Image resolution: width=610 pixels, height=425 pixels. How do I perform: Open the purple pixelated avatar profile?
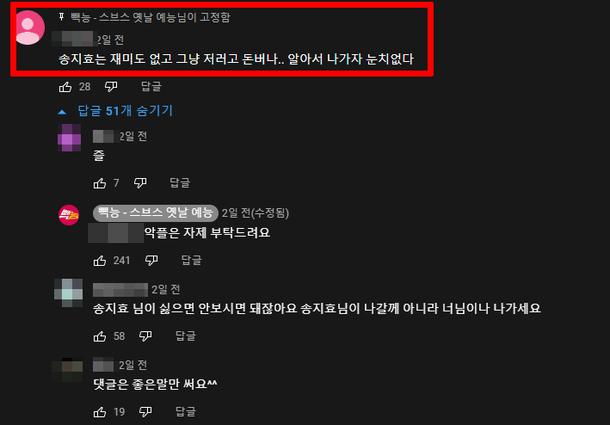[69, 138]
